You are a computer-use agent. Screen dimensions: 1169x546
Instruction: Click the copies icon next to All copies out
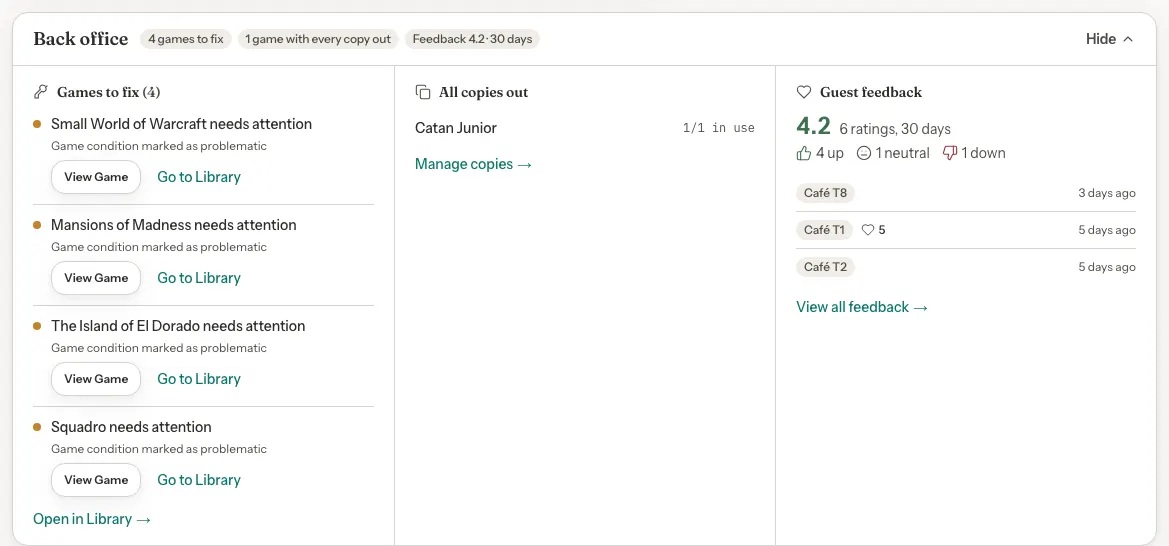(x=423, y=92)
